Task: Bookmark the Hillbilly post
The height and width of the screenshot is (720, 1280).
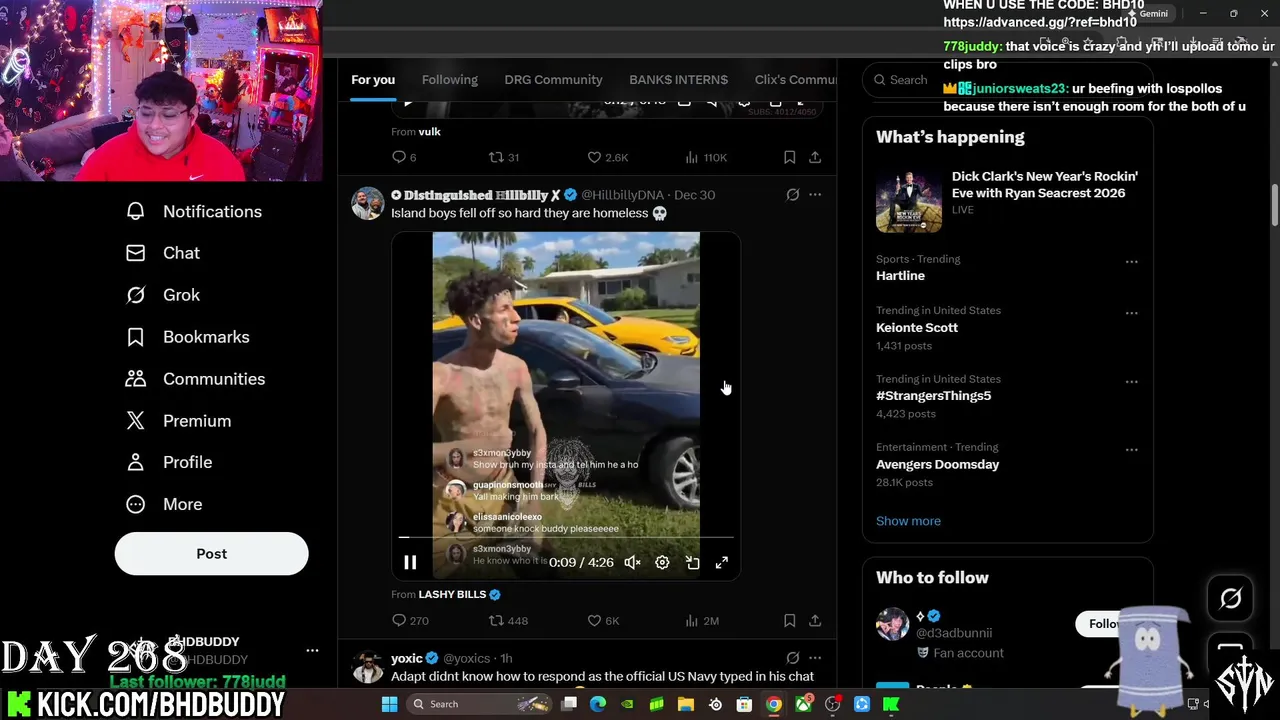Action: (789, 621)
